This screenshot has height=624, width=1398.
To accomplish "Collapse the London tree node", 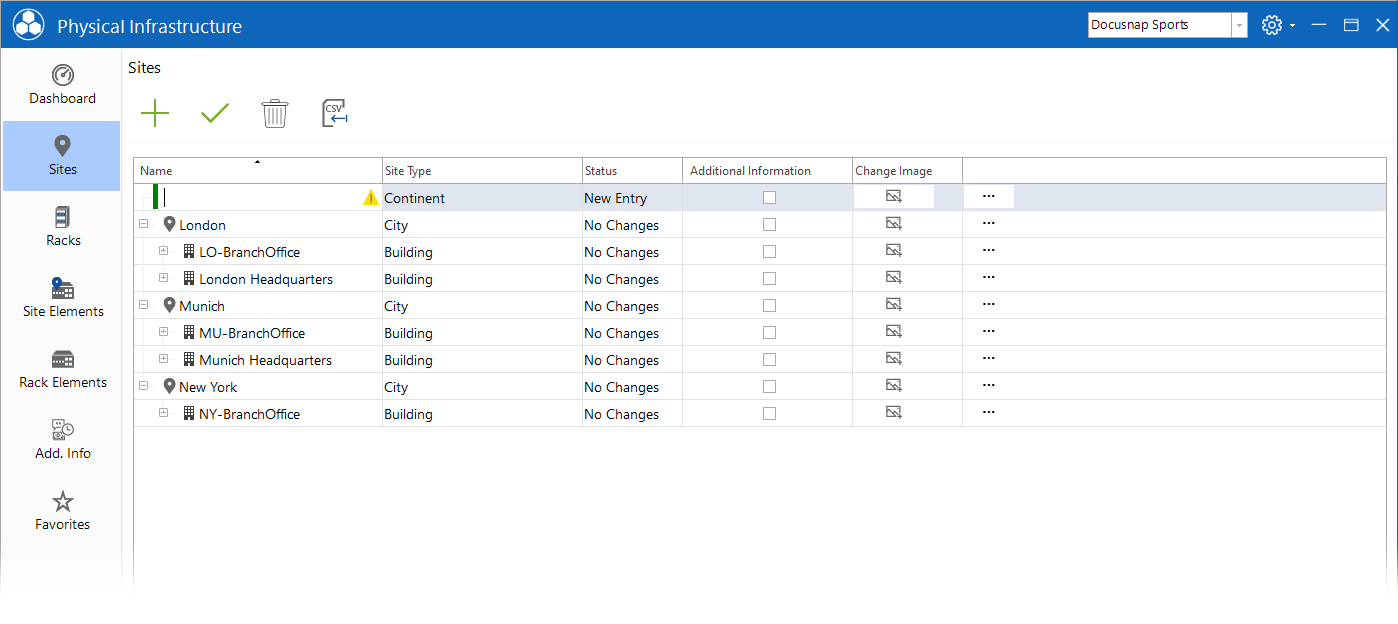I will (143, 225).
